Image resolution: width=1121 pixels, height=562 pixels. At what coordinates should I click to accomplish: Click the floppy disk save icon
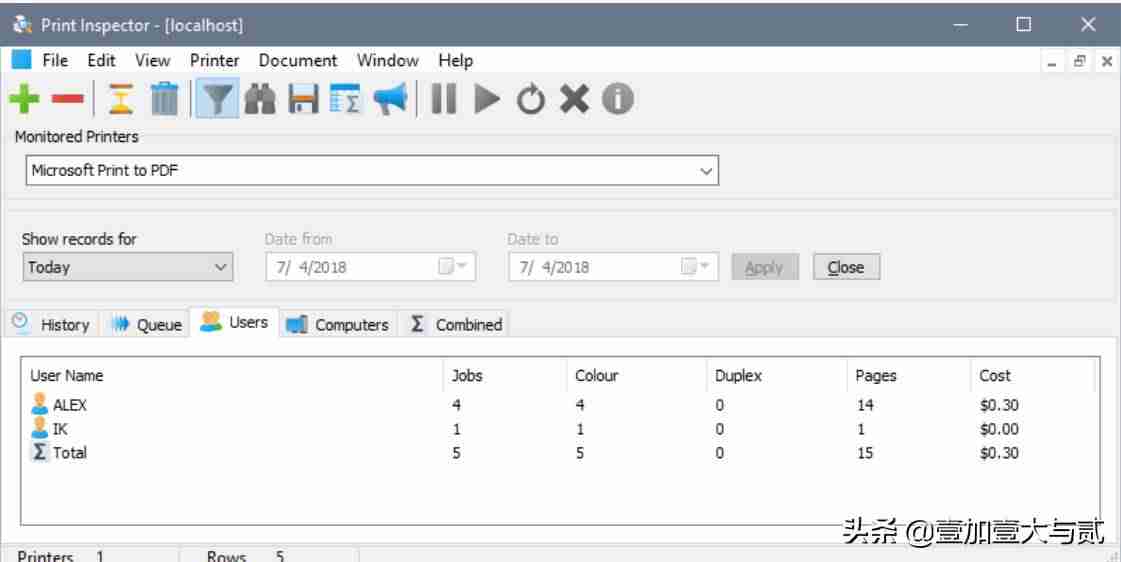[x=303, y=99]
